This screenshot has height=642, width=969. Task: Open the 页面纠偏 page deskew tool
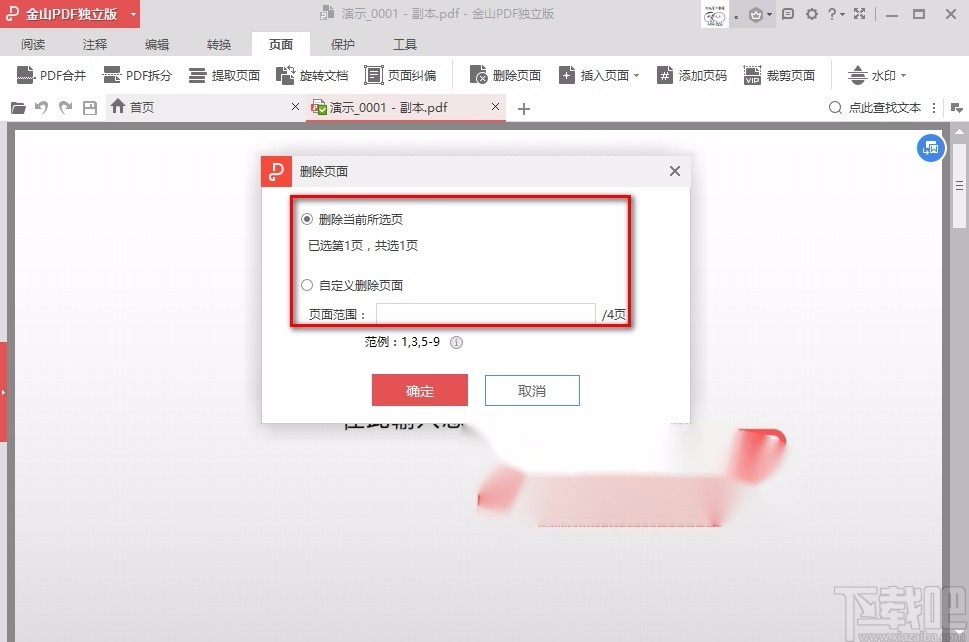point(402,74)
